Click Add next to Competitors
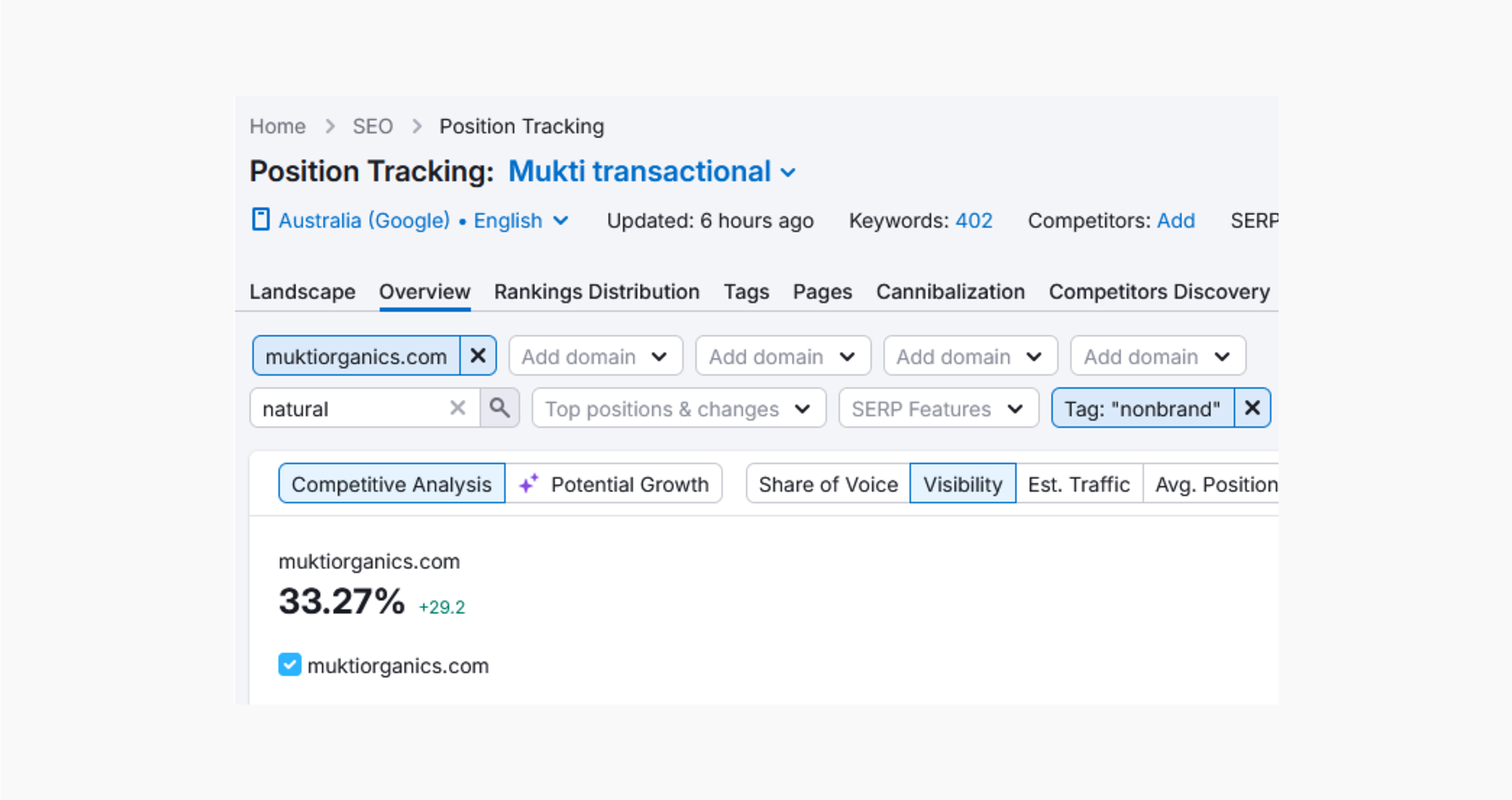 1176,221
